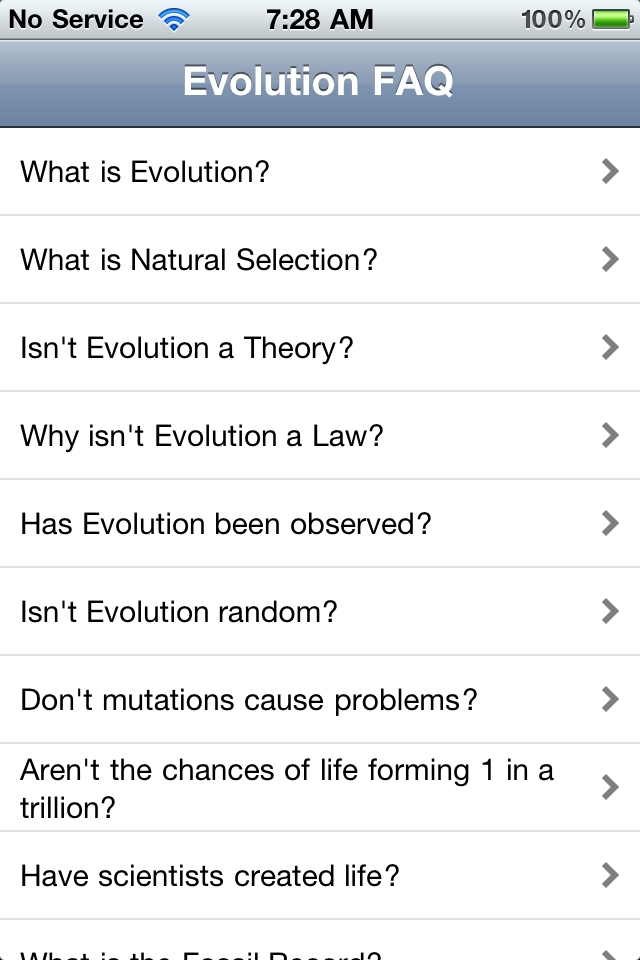640x960 pixels.
Task: Tap the Evolution FAQ title bar
Action: (319, 82)
